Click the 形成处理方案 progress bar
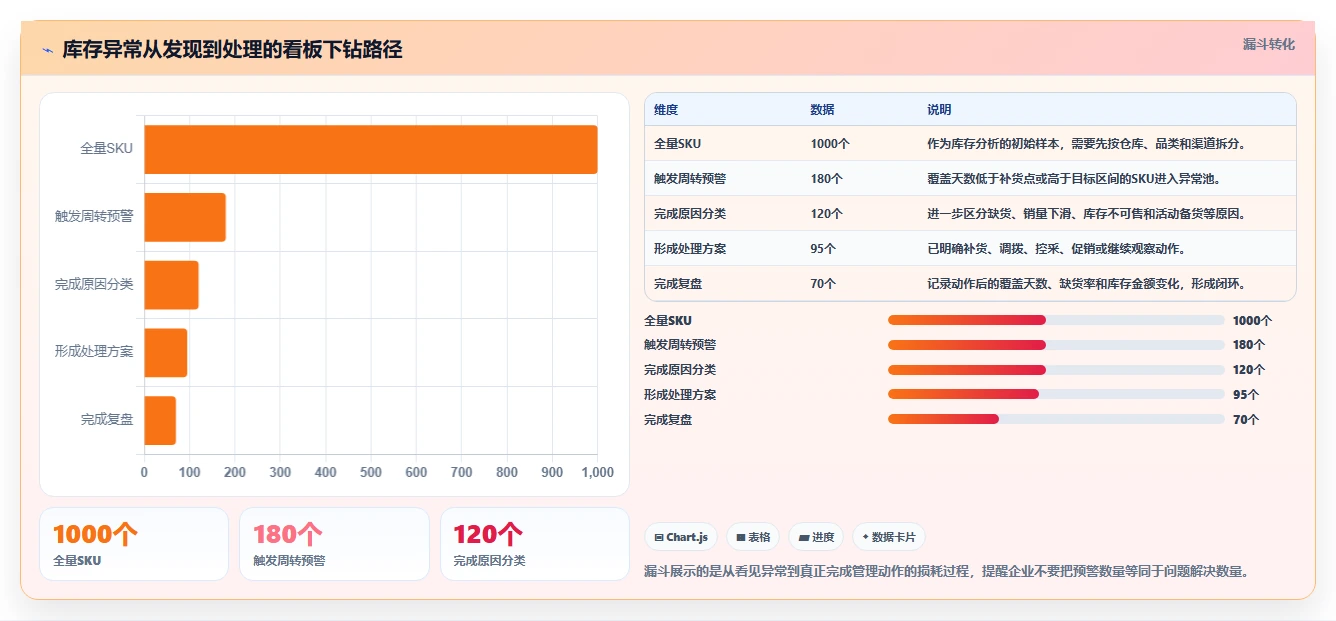 coord(1056,394)
